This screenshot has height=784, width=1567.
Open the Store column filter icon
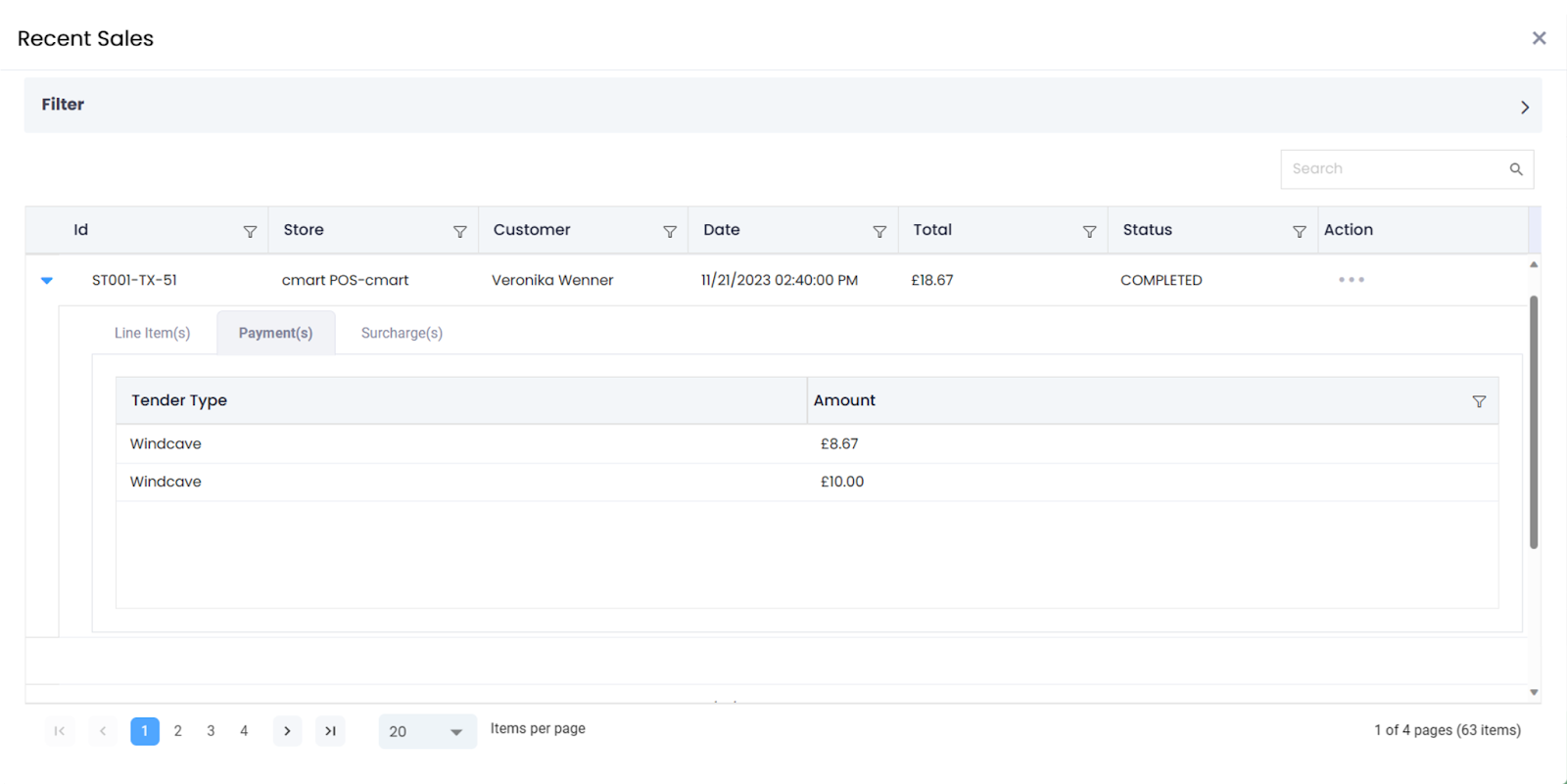pos(459,232)
